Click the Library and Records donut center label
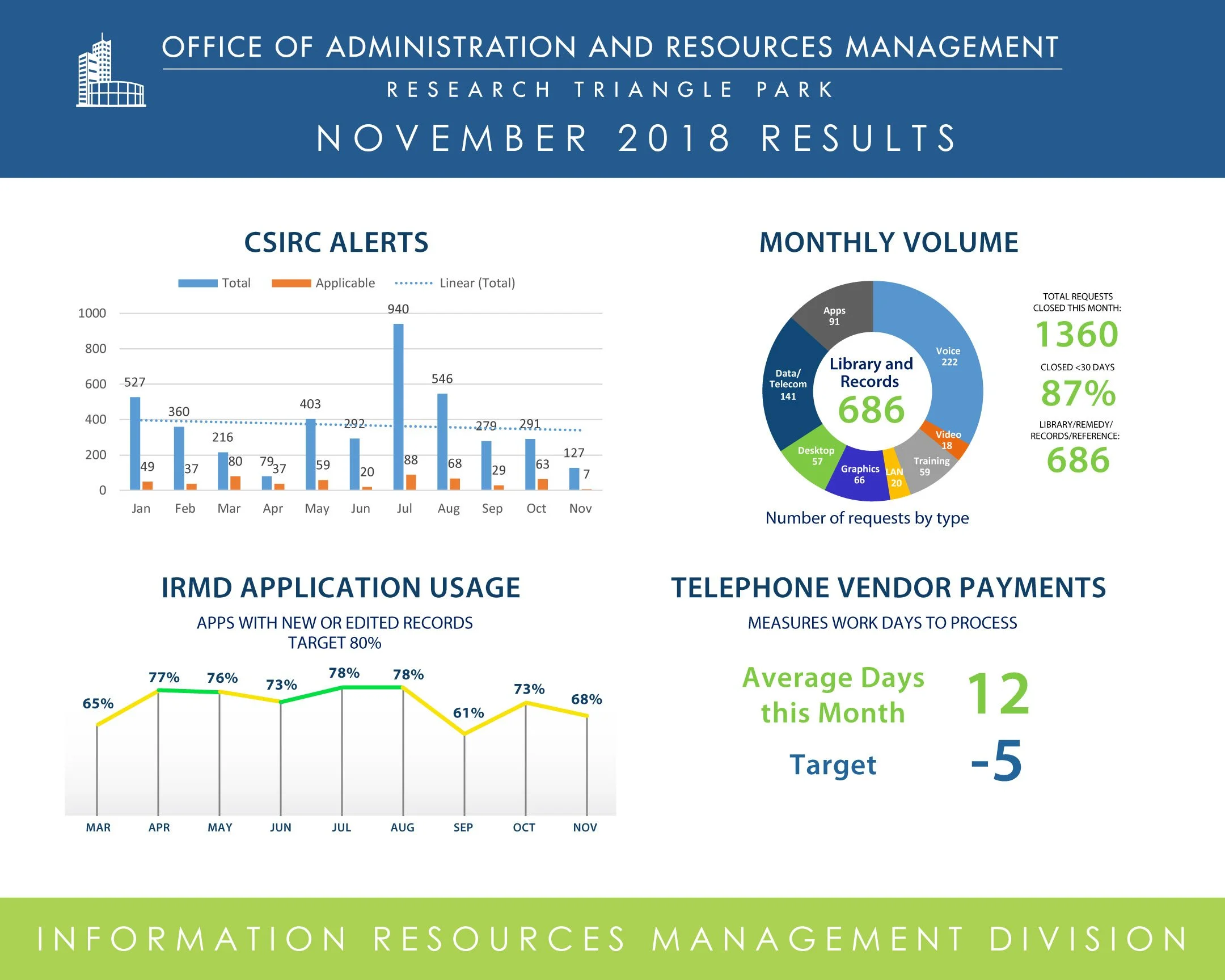The image size is (1225, 980). click(871, 373)
